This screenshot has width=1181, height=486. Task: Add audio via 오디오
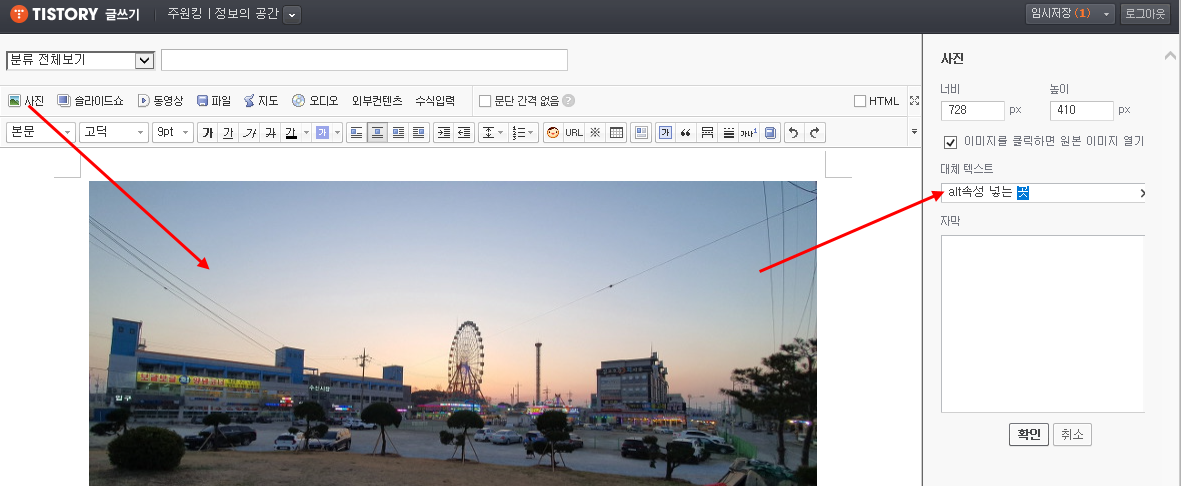coord(315,100)
